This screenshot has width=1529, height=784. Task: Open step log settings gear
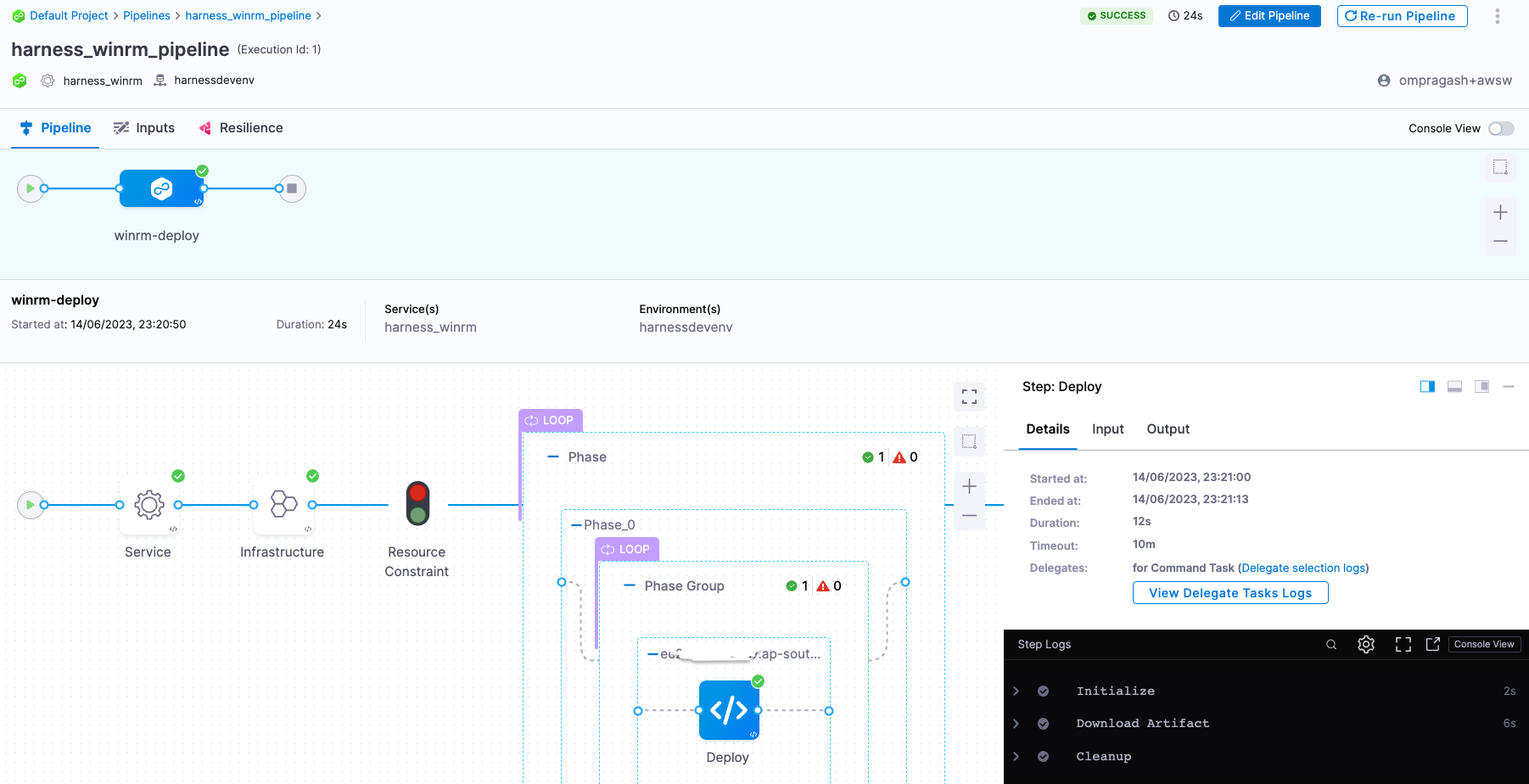click(x=1366, y=645)
